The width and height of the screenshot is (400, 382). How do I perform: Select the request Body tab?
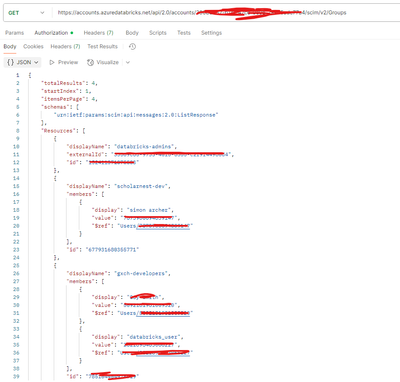pos(132,33)
